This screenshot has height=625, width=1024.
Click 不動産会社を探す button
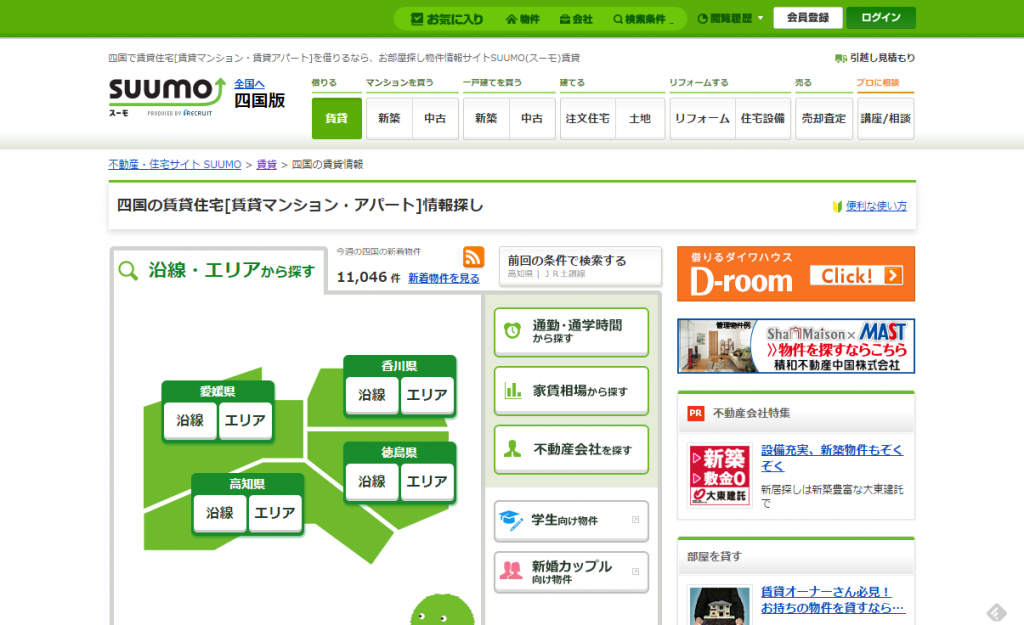571,449
